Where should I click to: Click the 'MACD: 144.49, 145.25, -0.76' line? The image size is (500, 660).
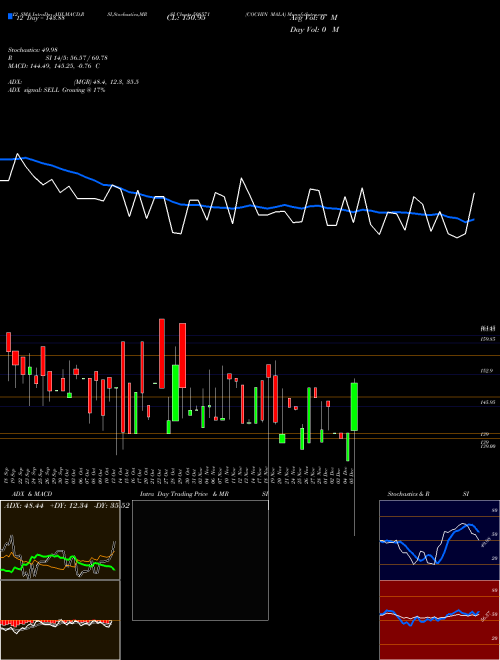click(x=54, y=66)
